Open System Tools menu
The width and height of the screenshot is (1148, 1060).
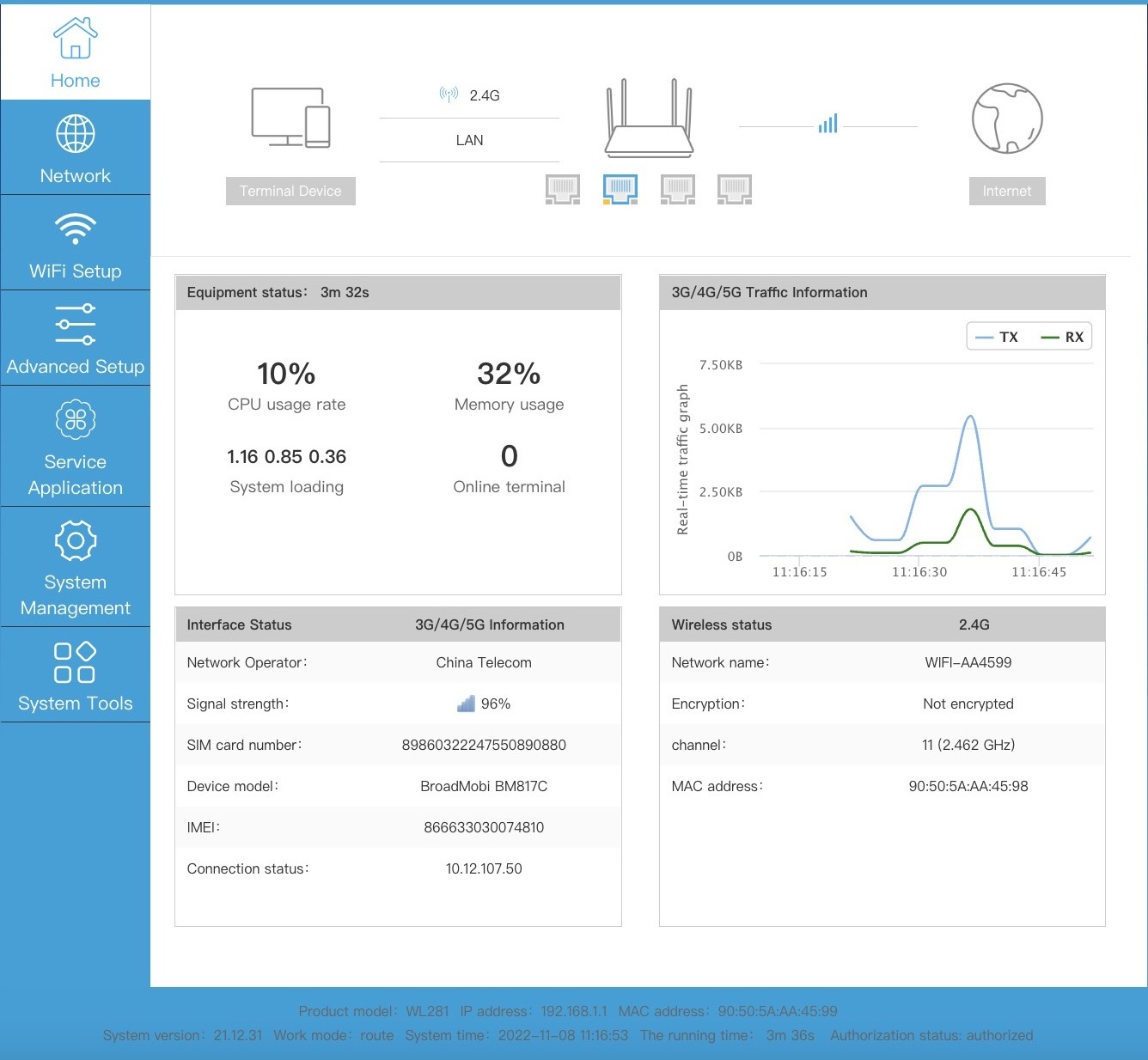(x=76, y=676)
